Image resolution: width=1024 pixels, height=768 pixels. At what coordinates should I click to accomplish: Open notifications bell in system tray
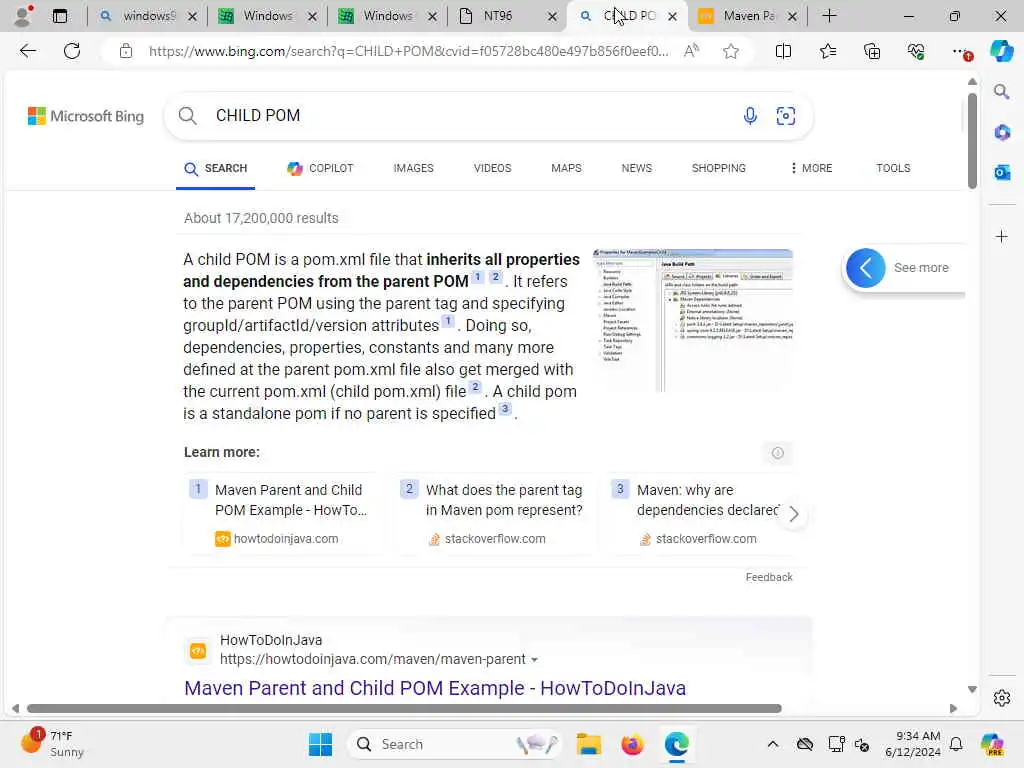point(956,744)
